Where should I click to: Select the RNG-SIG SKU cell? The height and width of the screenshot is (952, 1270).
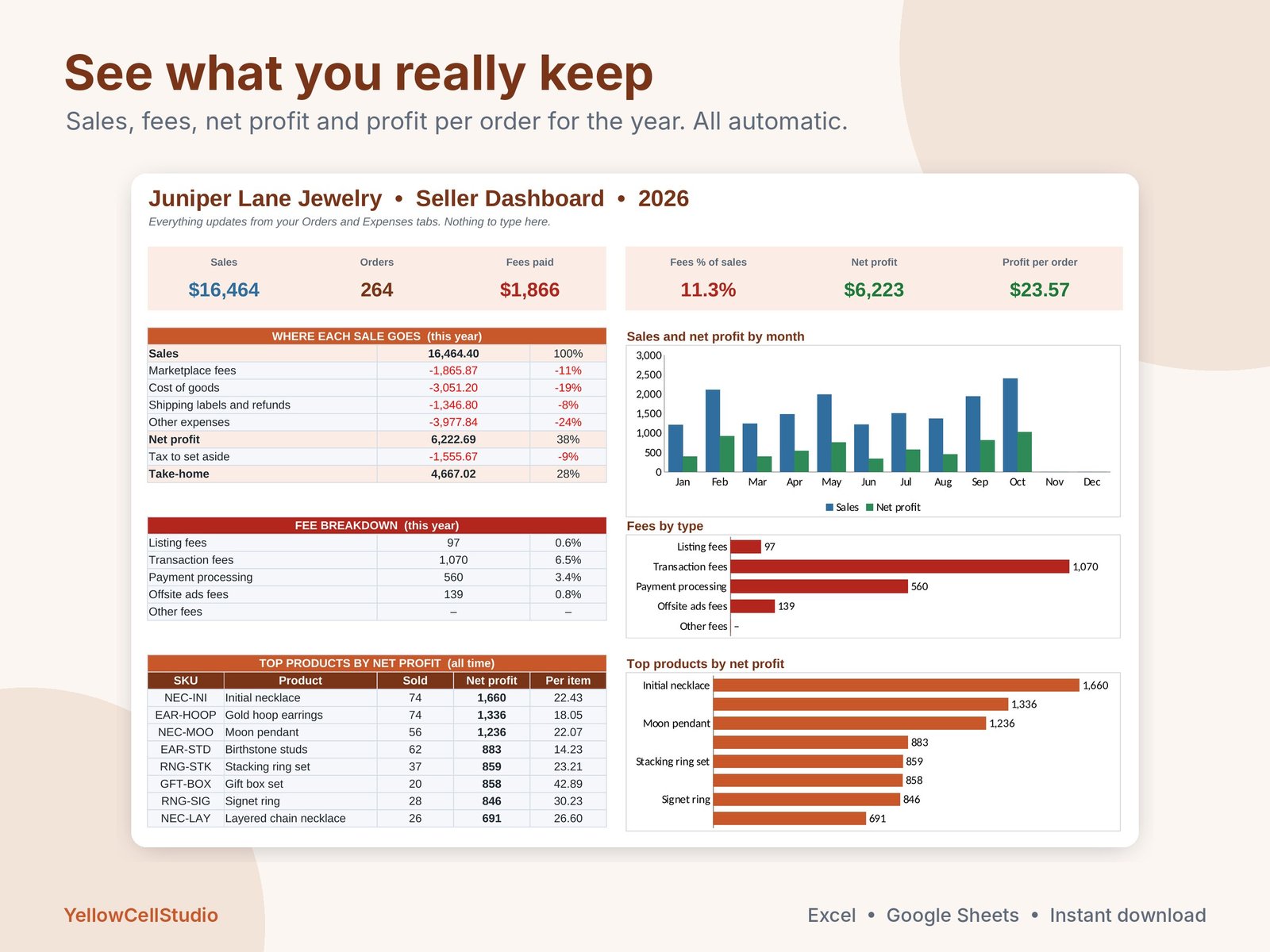pyautogui.click(x=186, y=801)
